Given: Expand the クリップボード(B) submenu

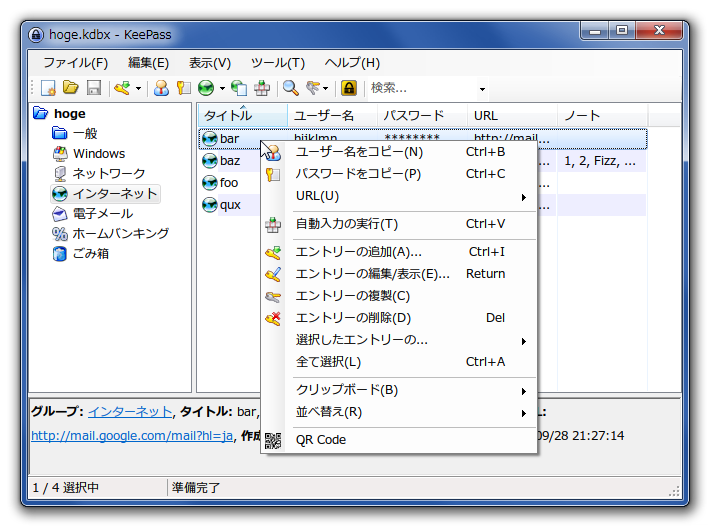Looking at the screenshot, I should point(399,390).
